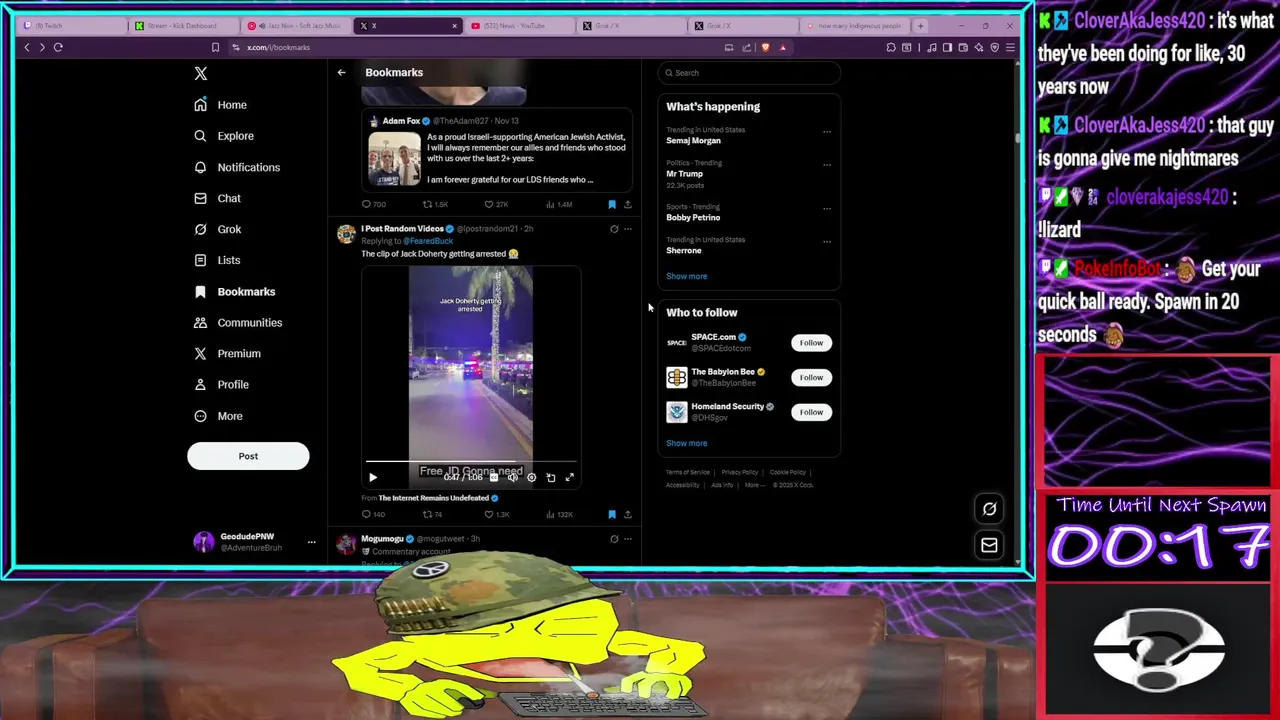Expand video to fullscreen
The image size is (1280, 720).
point(569,478)
